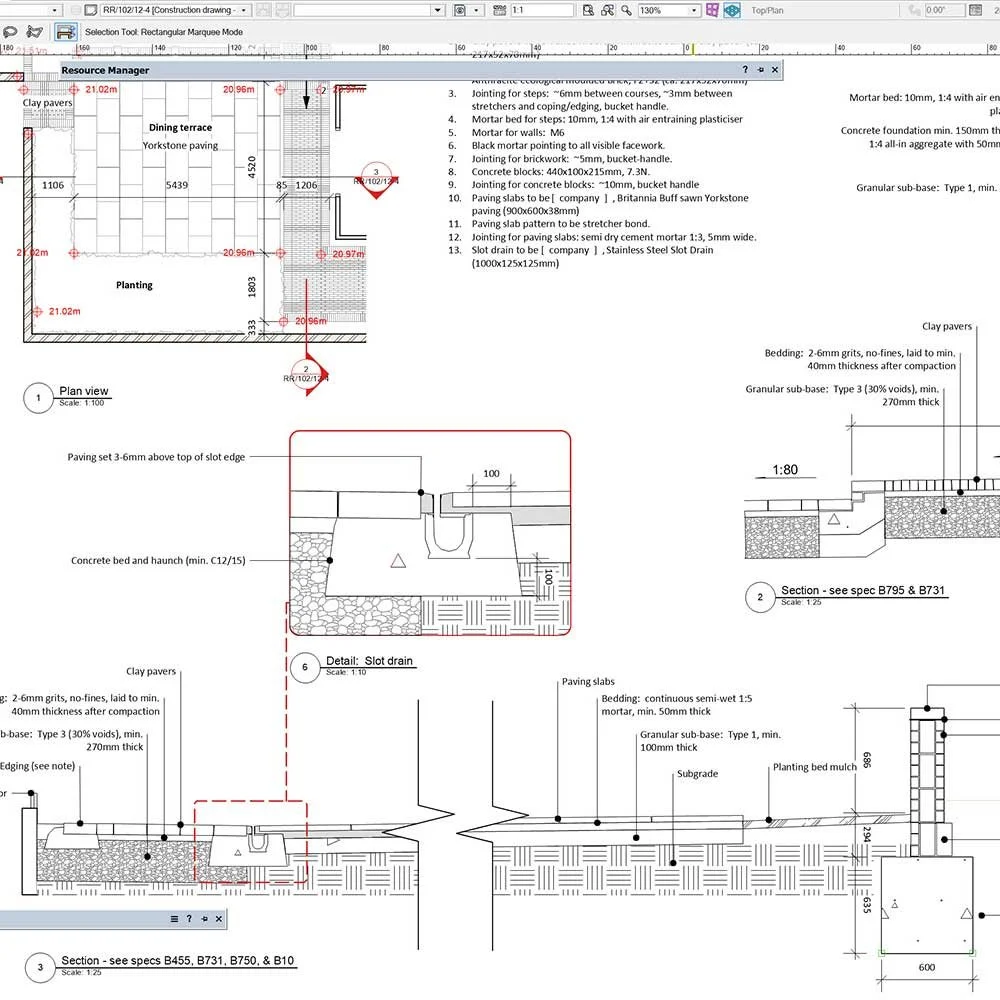Click icon right of rotation angle field
The width and height of the screenshot is (1000, 1000).
tap(975, 10)
